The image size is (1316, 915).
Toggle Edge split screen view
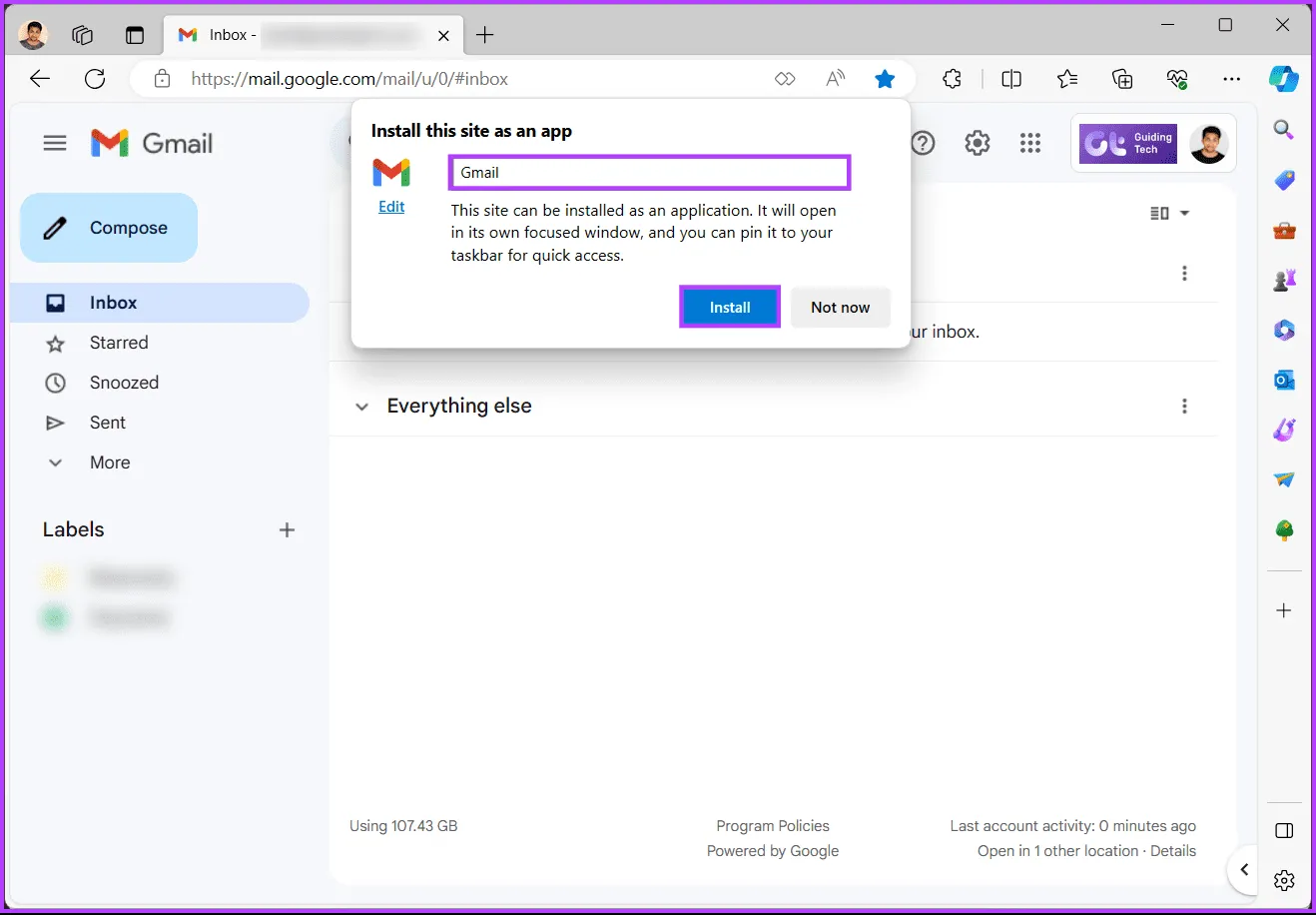tap(1011, 79)
